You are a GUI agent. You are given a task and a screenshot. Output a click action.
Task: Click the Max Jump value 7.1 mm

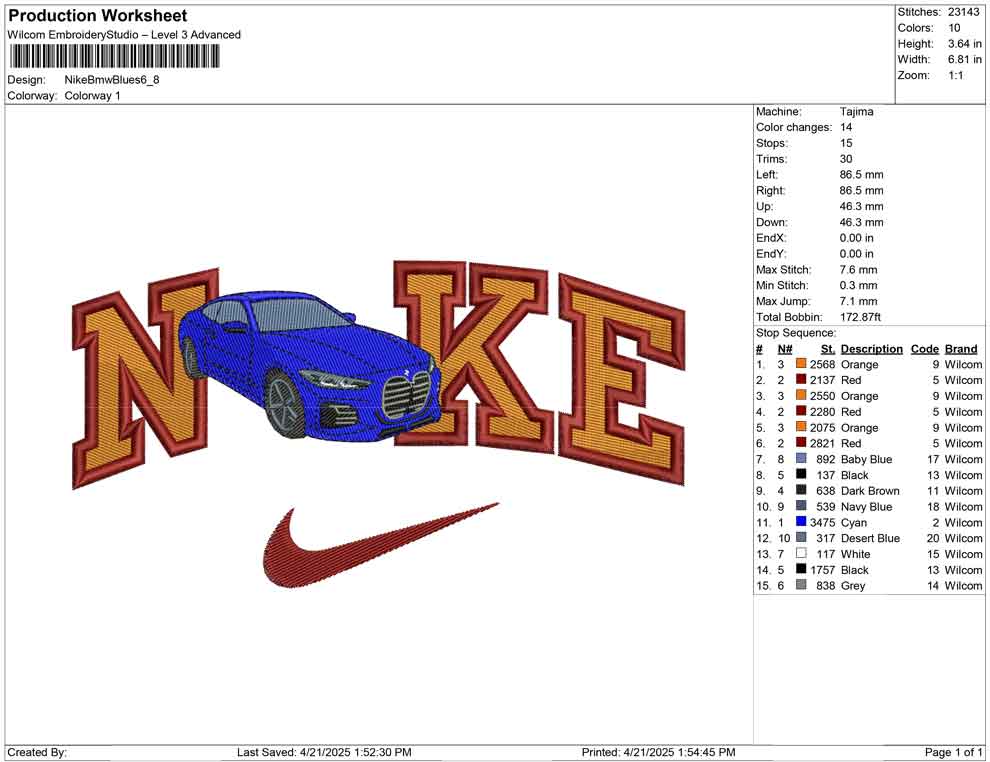pos(858,301)
